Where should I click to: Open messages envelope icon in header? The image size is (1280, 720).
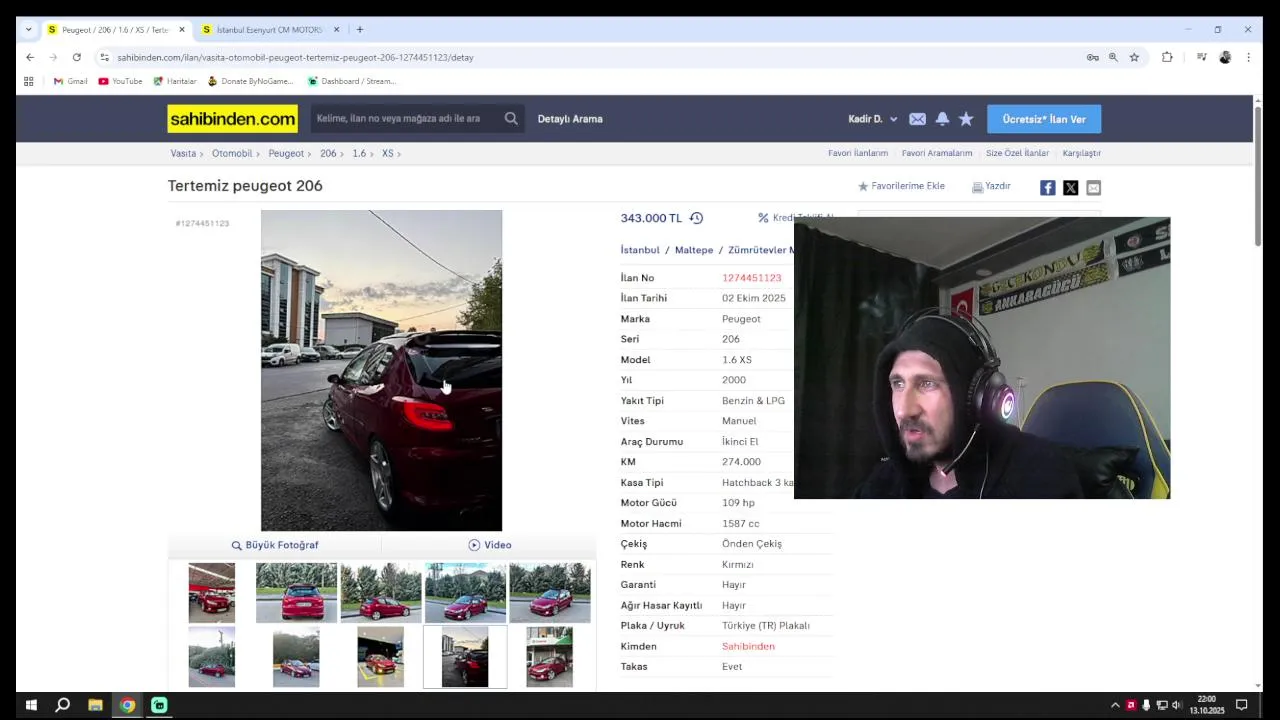click(917, 119)
